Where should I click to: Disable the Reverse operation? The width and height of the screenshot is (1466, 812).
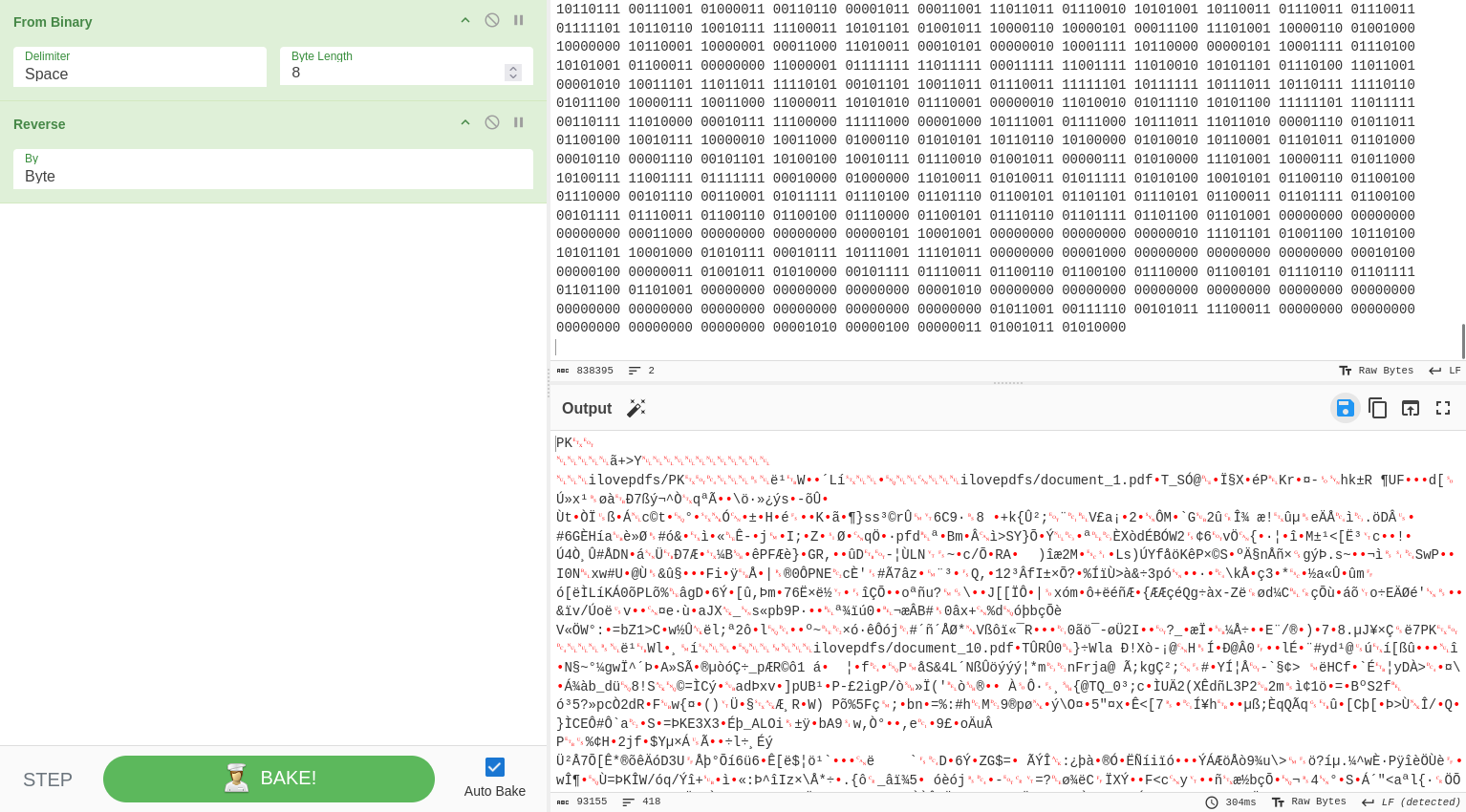pos(492,122)
